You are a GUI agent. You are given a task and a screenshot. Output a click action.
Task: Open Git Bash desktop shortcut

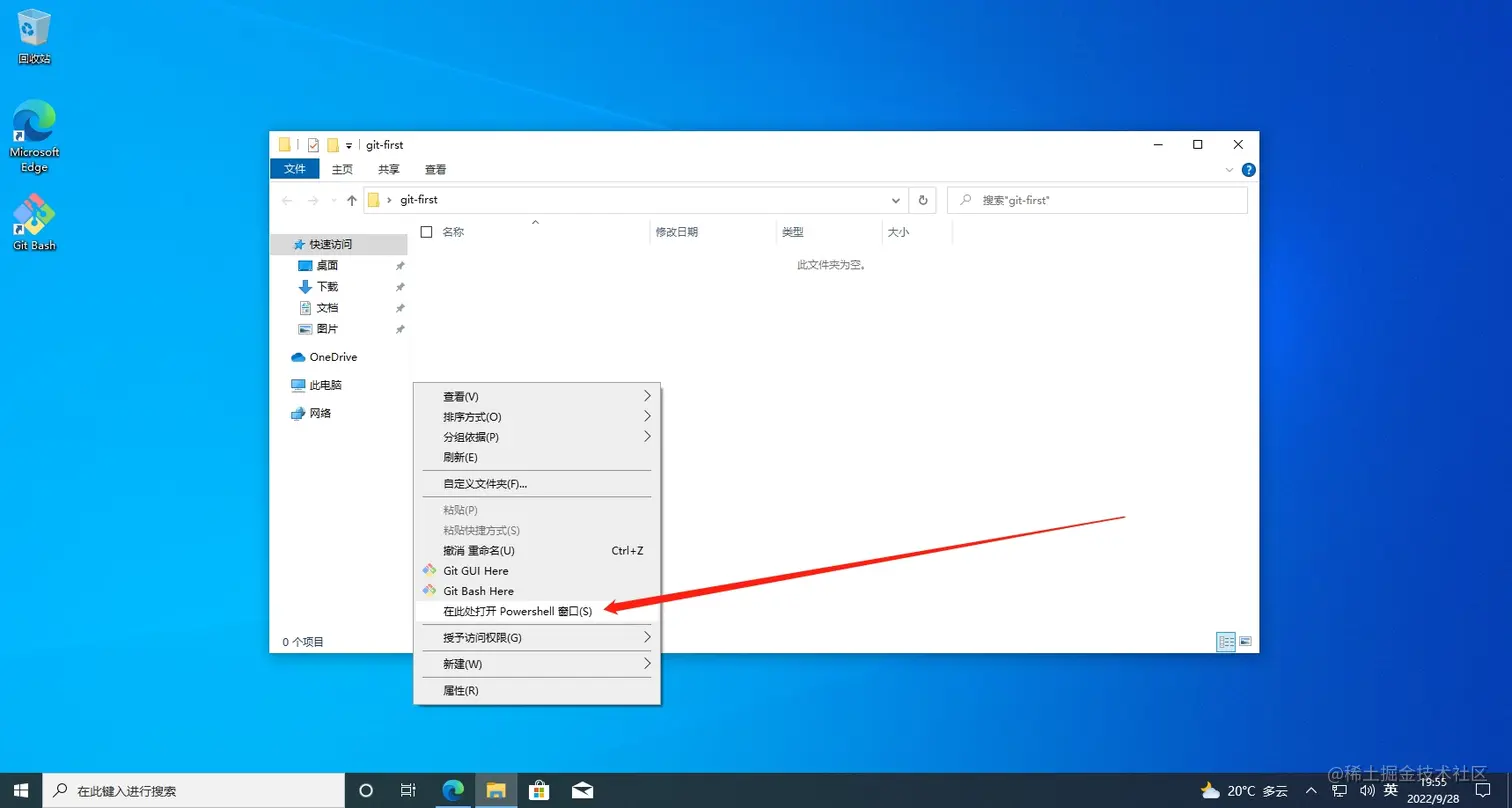pos(34,221)
